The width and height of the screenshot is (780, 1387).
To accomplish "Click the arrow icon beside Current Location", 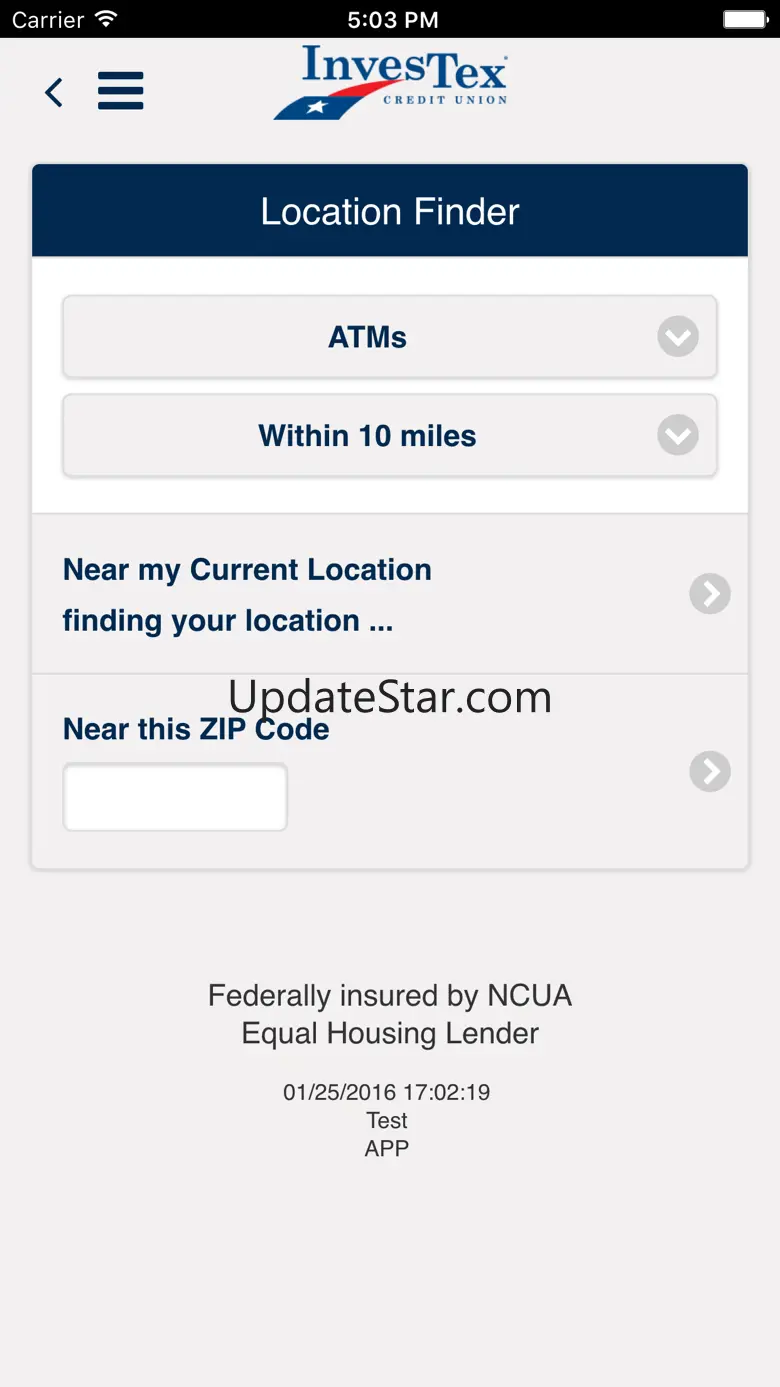I will [710, 594].
